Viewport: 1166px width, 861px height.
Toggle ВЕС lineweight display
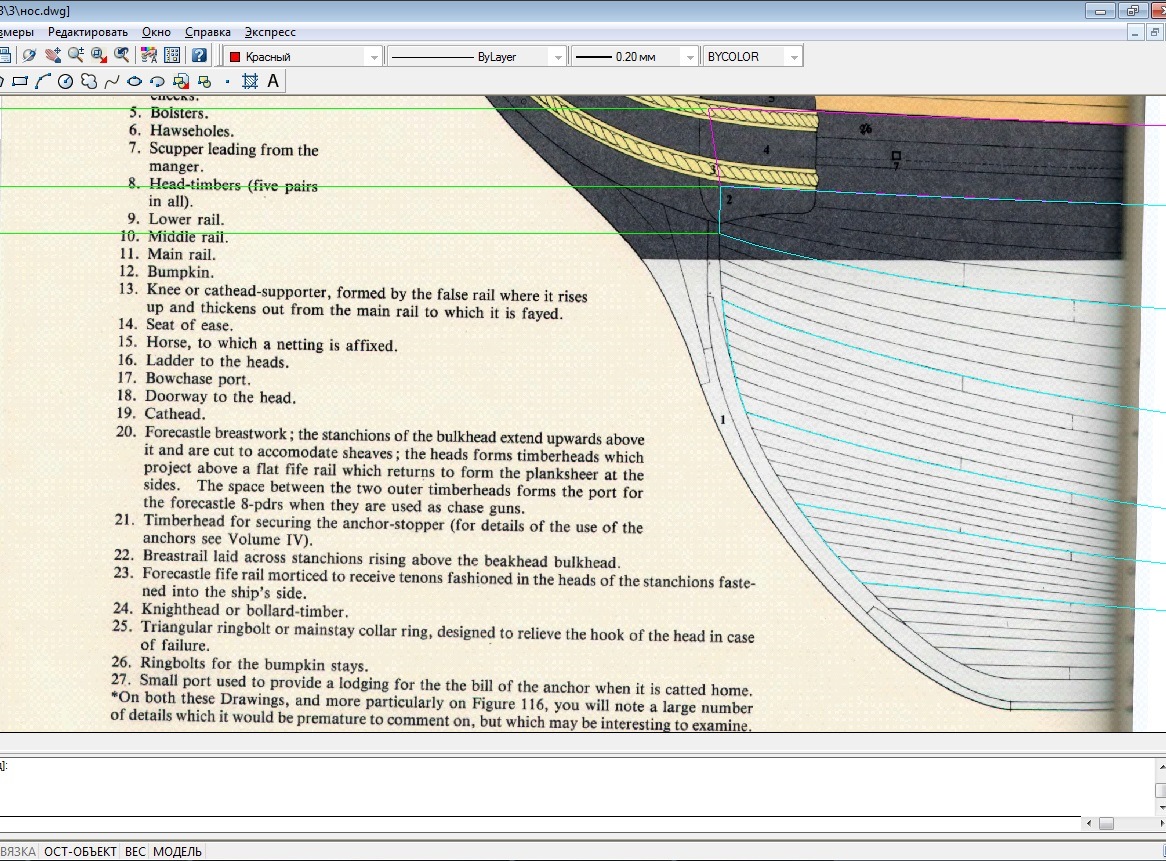(x=135, y=852)
